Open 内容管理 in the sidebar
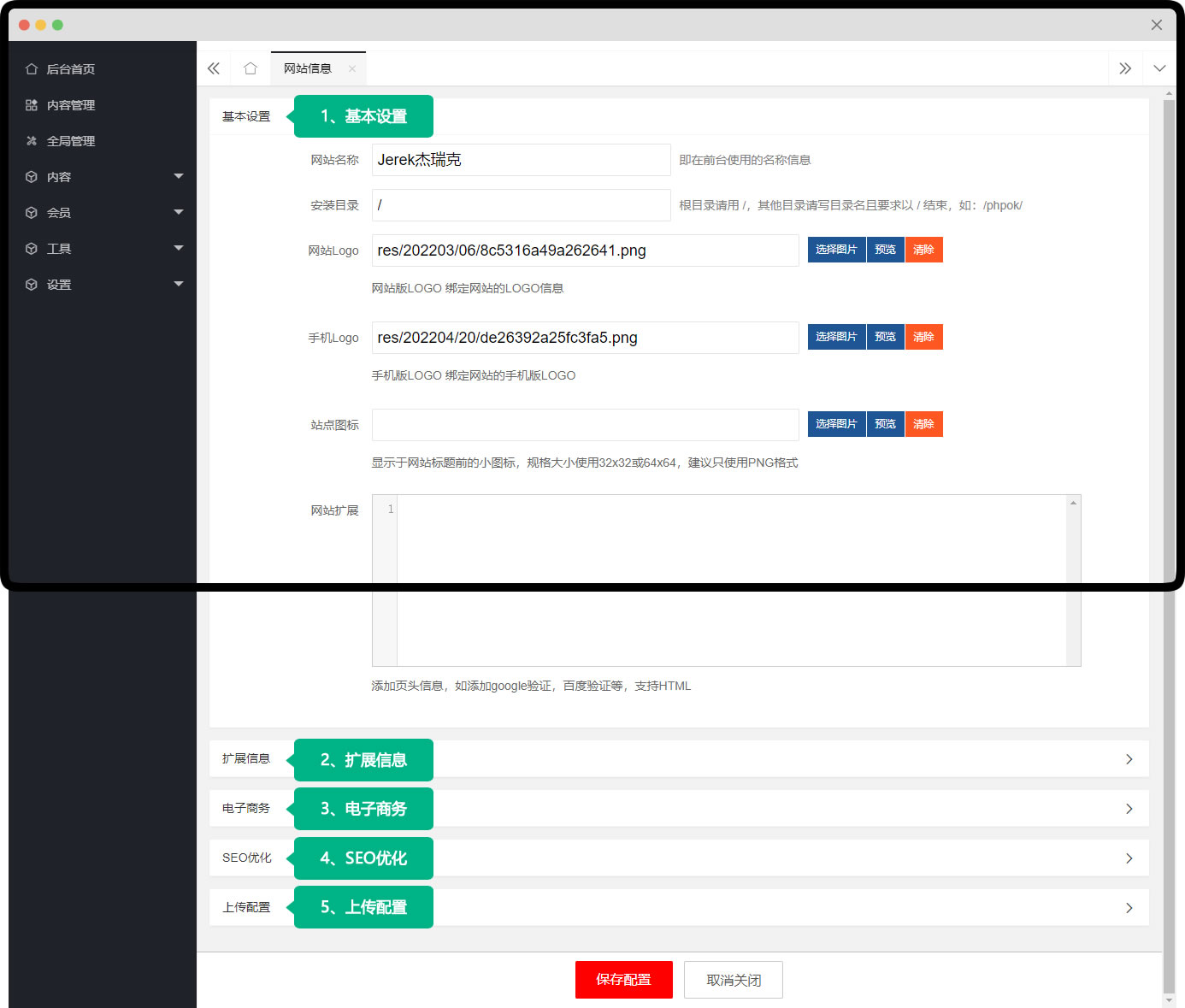Screen dimensions: 1185x1008 click(70, 105)
